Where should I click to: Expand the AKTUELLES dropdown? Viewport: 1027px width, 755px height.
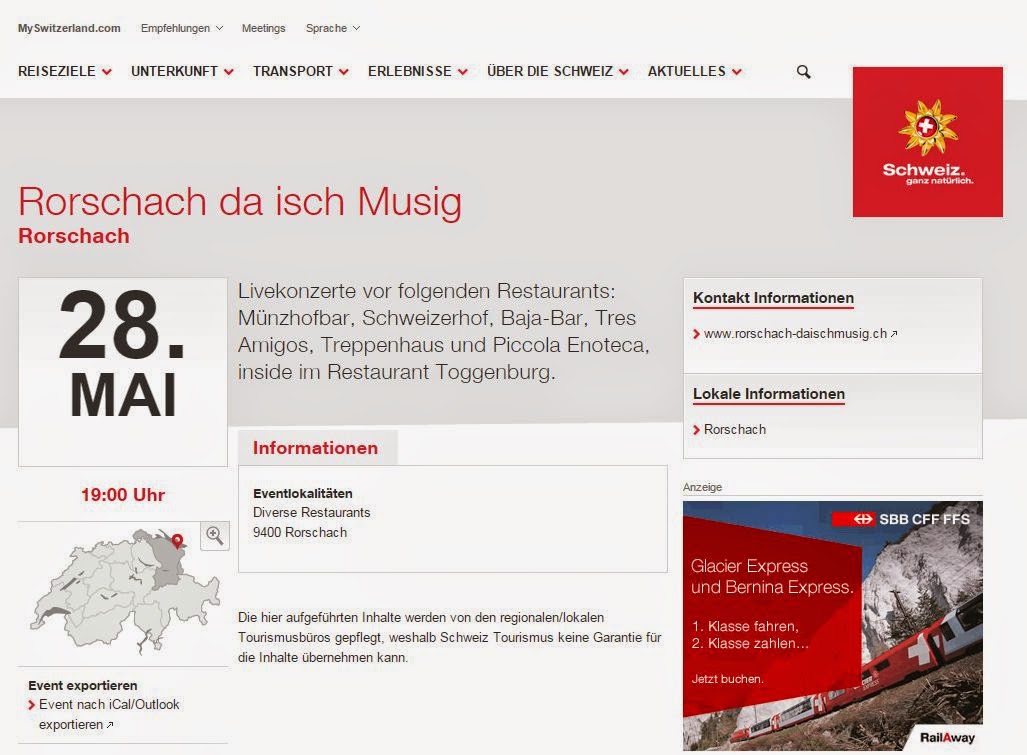(x=694, y=71)
